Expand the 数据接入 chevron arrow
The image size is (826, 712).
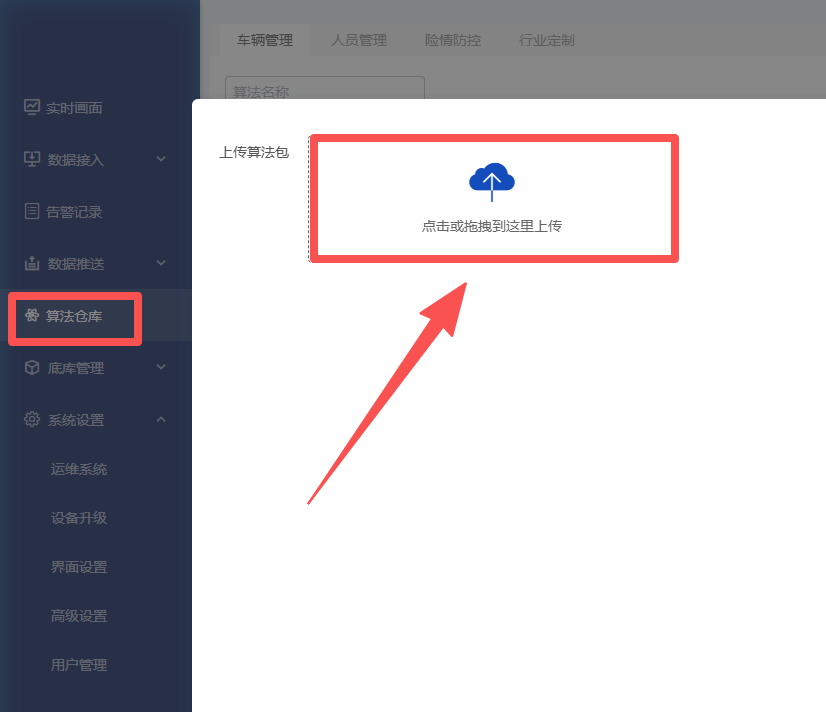(161, 159)
